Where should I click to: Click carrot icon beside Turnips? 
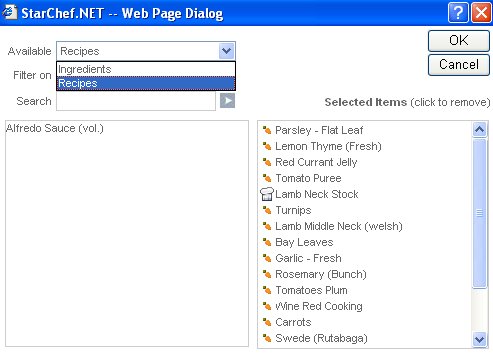tap(267, 210)
